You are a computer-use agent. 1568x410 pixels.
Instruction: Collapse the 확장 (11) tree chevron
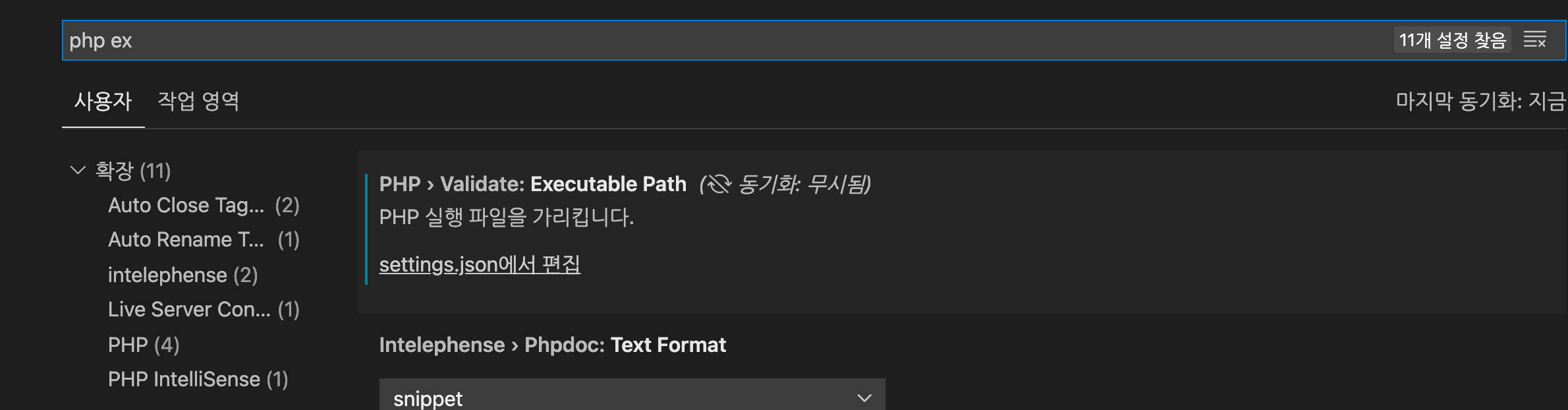tap(78, 171)
